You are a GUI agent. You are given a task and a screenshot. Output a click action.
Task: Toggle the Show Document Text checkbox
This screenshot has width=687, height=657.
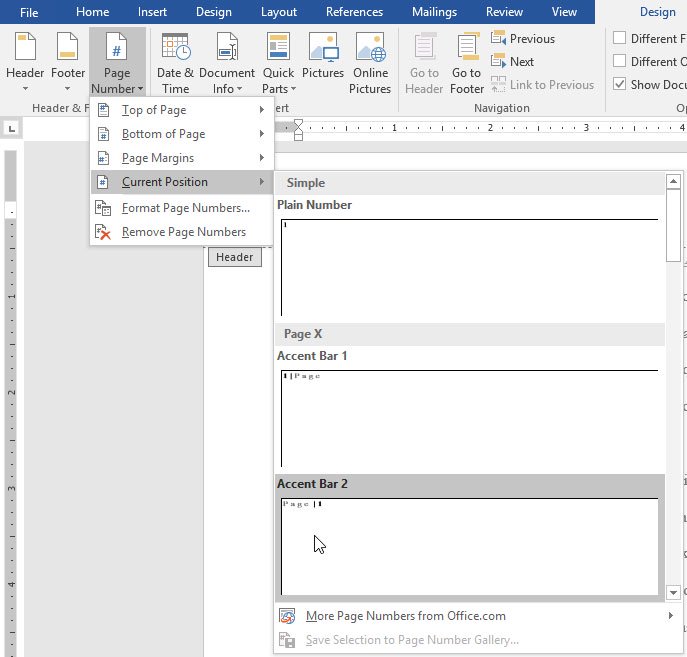pos(621,85)
